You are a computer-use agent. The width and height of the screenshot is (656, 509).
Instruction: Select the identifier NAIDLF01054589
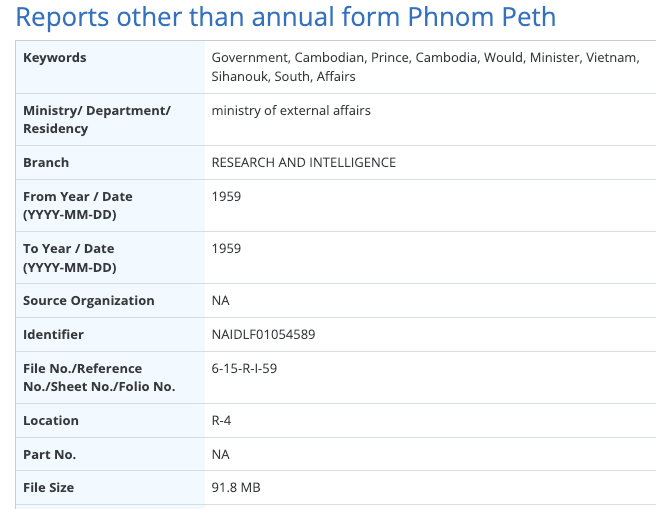click(x=264, y=334)
